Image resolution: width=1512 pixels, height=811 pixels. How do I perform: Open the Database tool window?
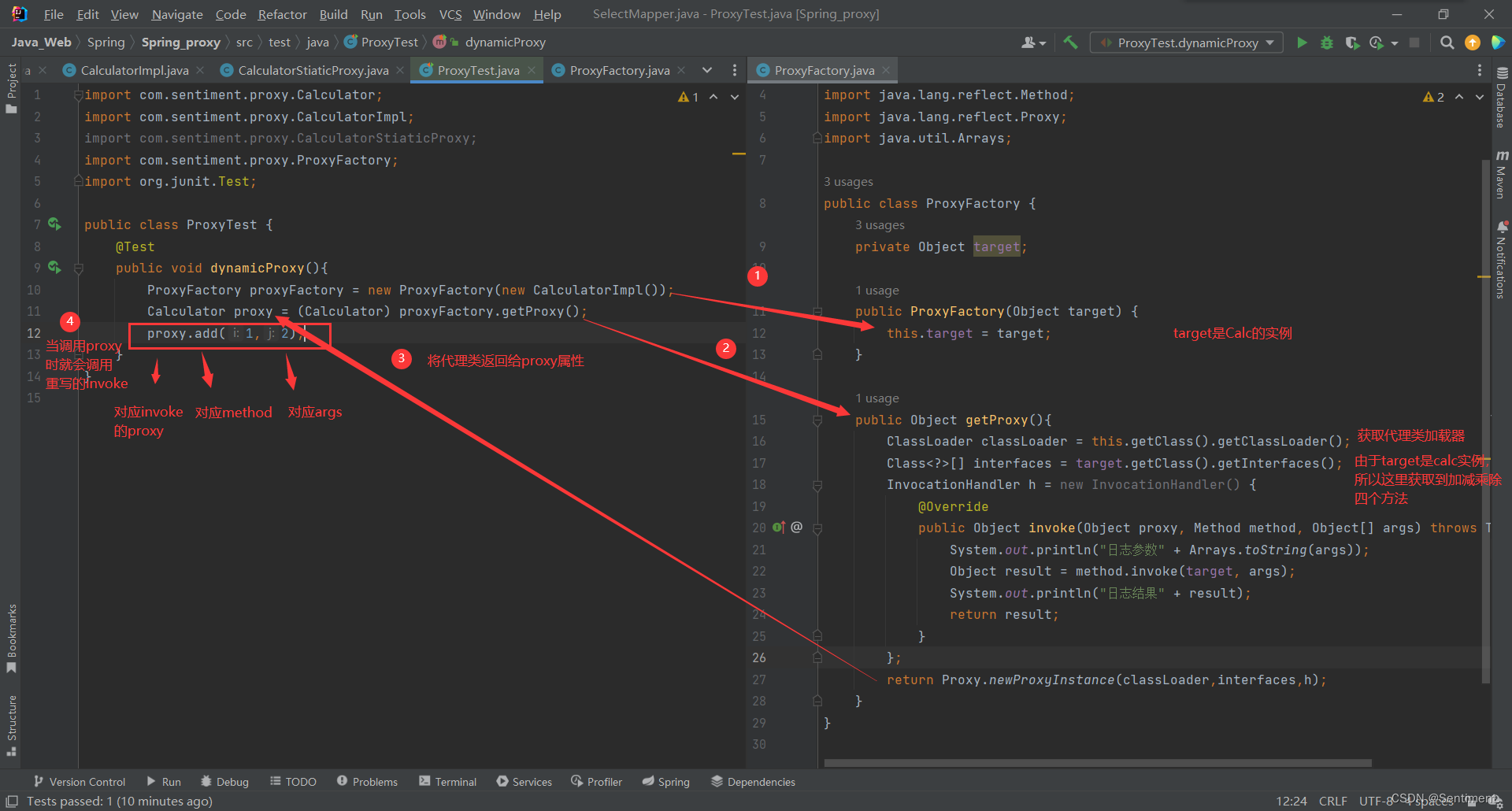[x=1501, y=98]
